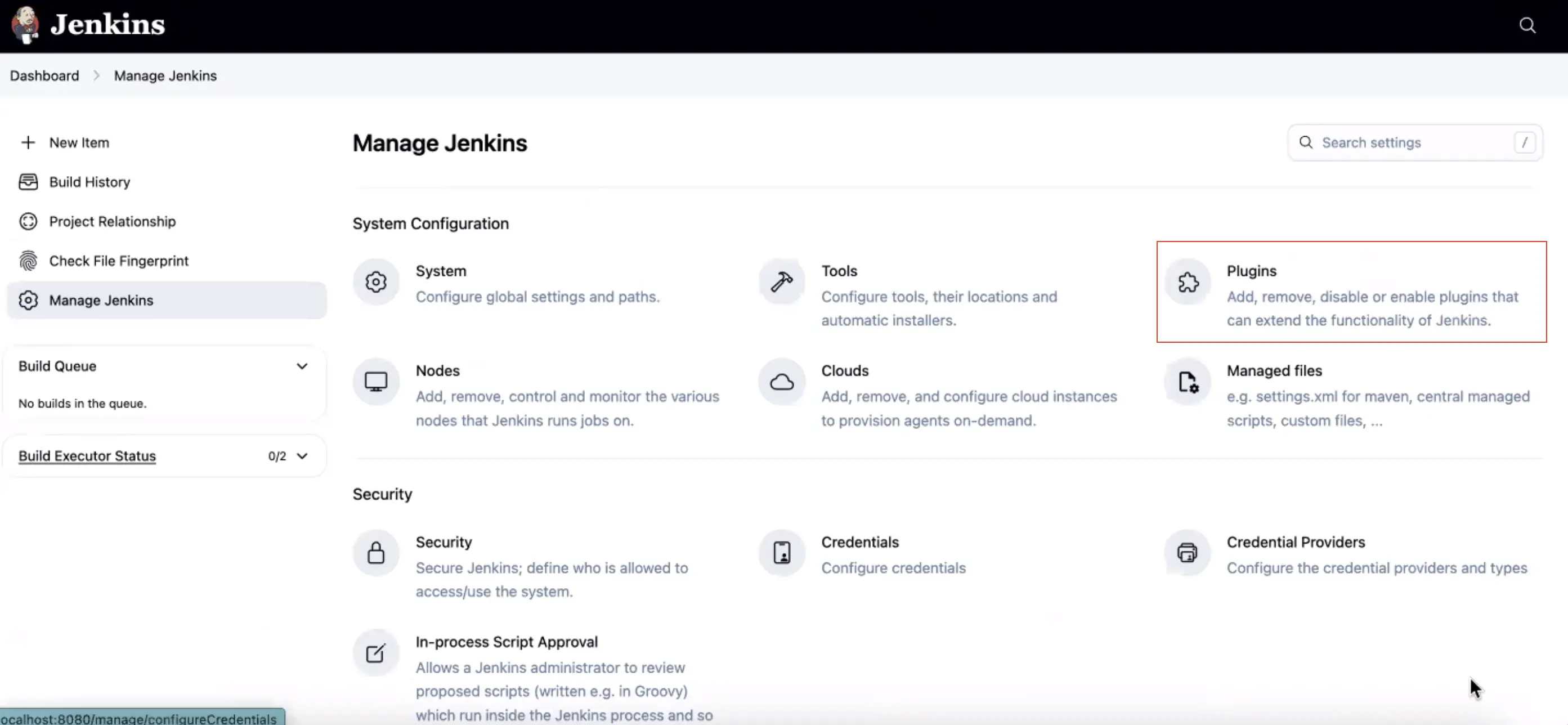The height and width of the screenshot is (725, 1568).
Task: Click the 0/2 executor count
Action: (277, 456)
